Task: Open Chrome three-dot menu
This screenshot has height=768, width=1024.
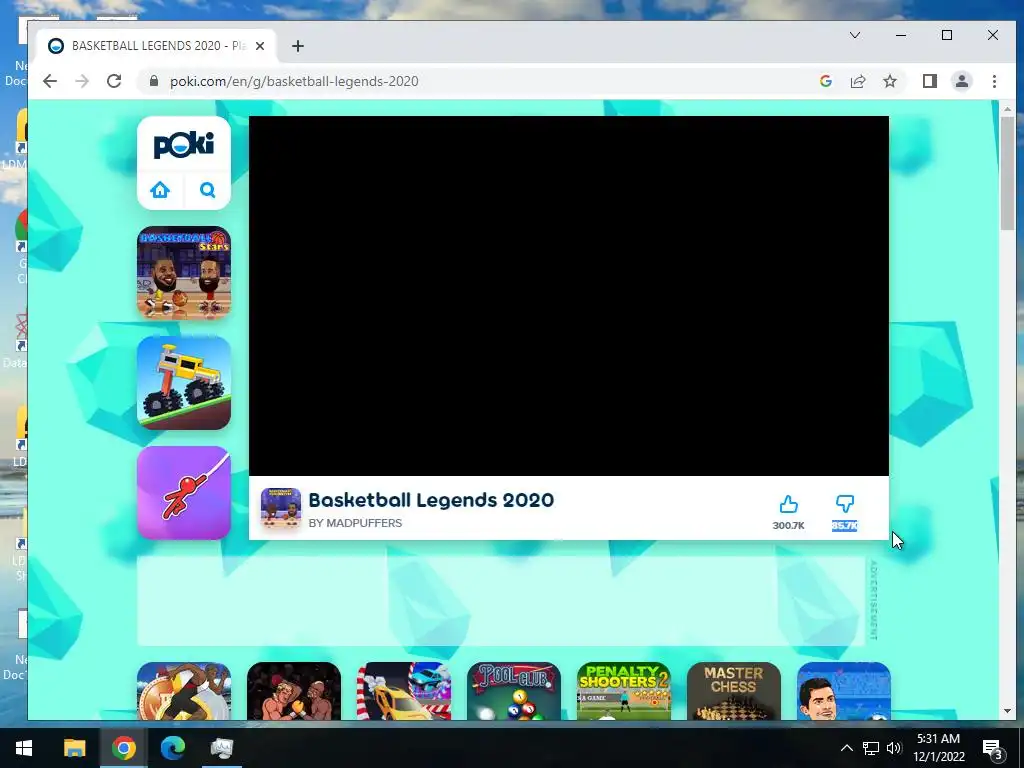Action: pyautogui.click(x=994, y=81)
